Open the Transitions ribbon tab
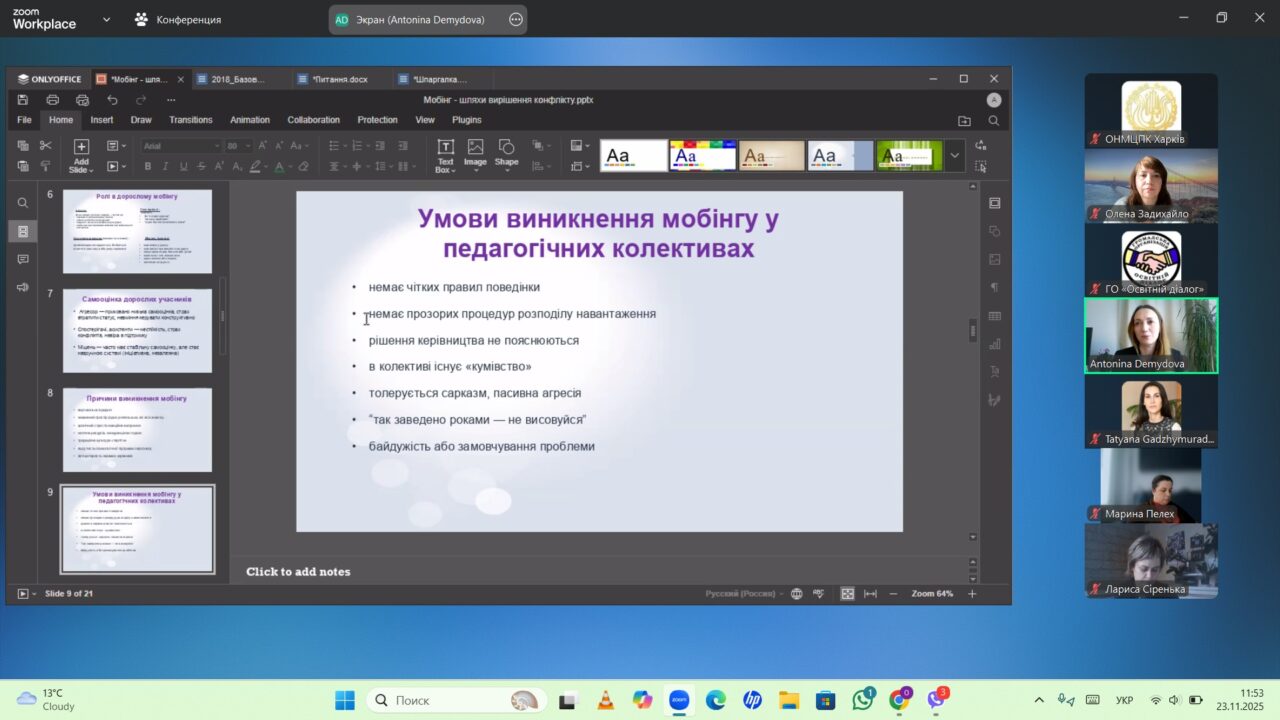Viewport: 1280px width, 720px height. click(190, 120)
